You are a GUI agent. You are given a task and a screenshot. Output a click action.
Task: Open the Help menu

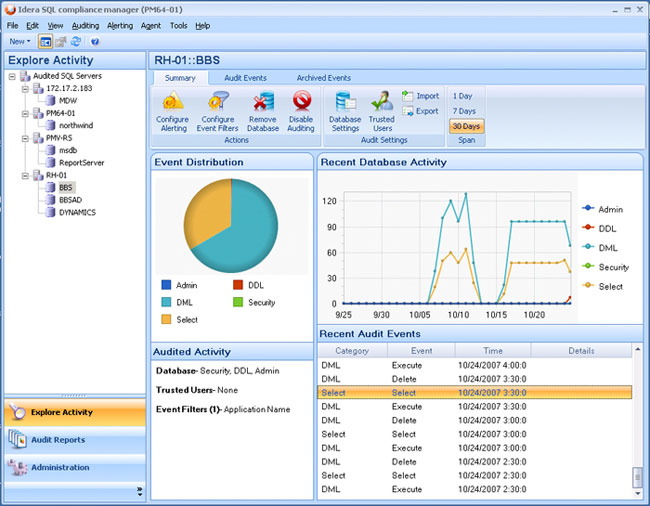pyautogui.click(x=203, y=26)
